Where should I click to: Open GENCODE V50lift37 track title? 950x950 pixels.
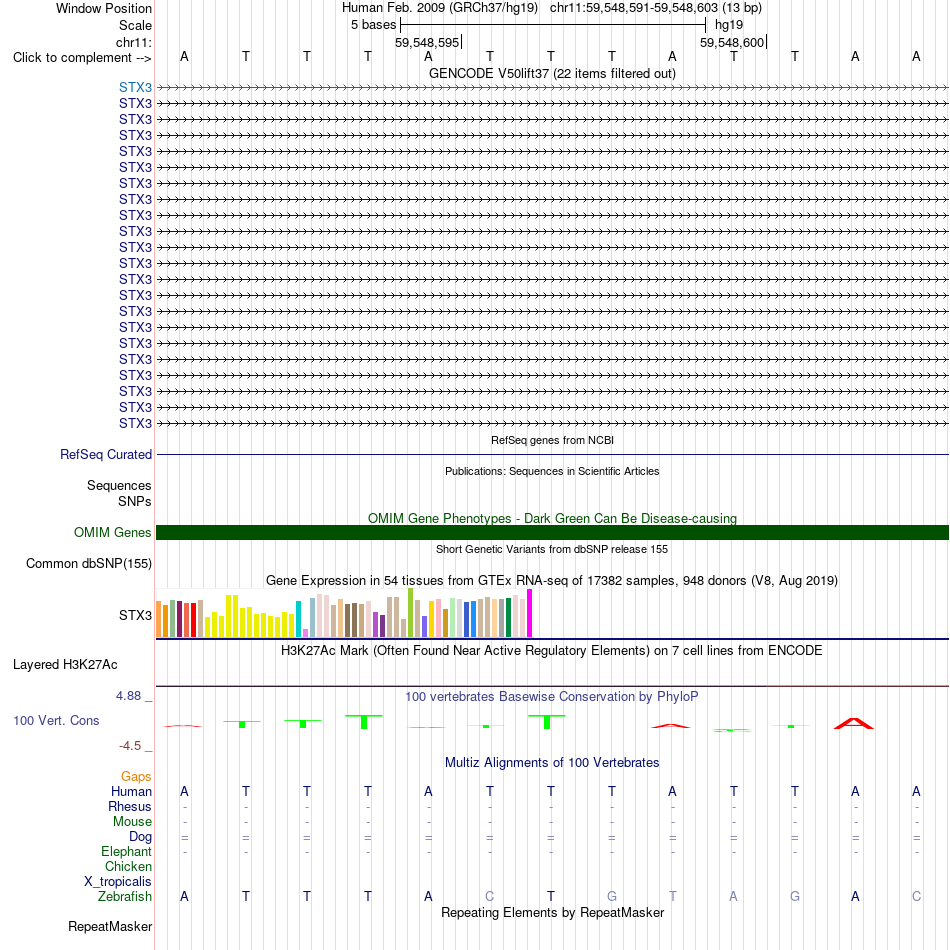tap(552, 73)
